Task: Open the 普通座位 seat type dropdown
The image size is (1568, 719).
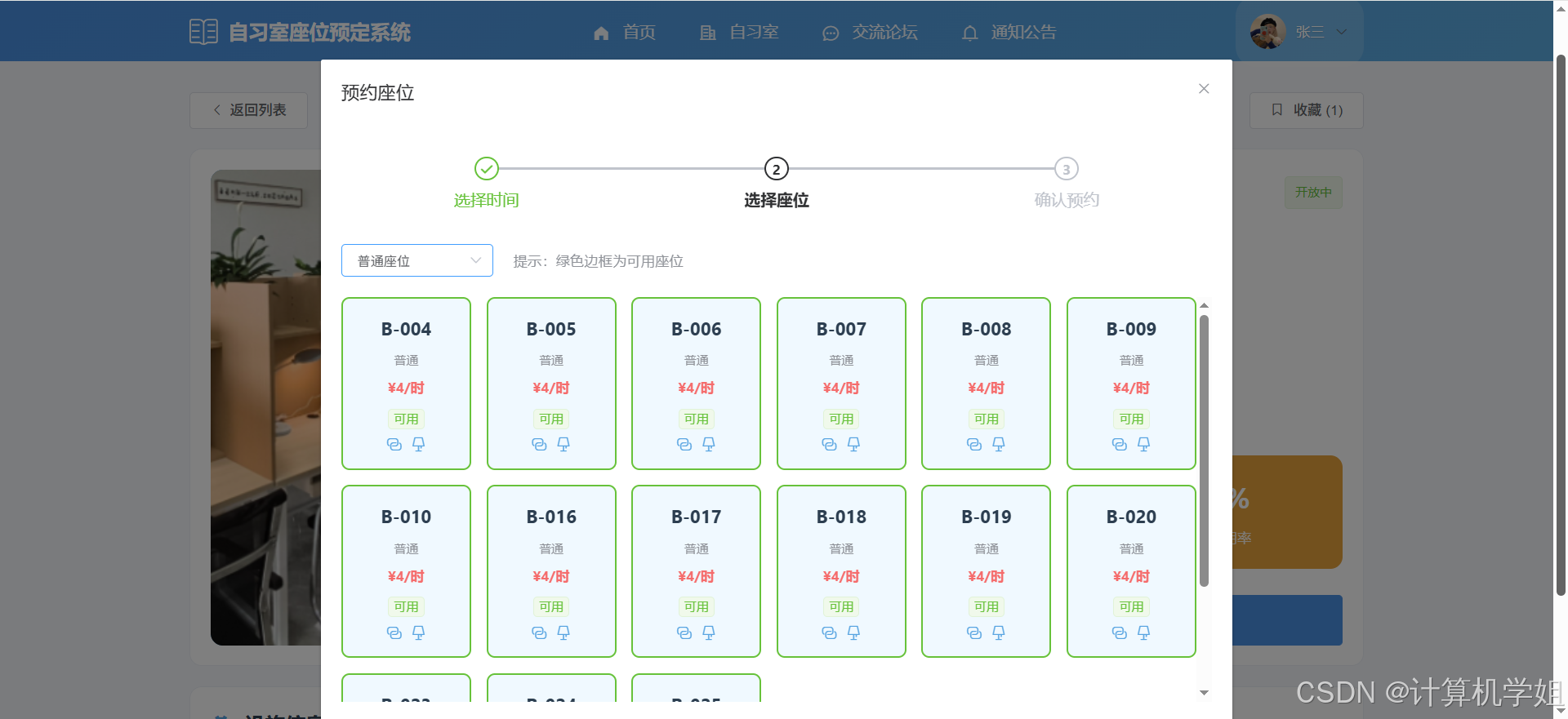Action: pos(417,260)
